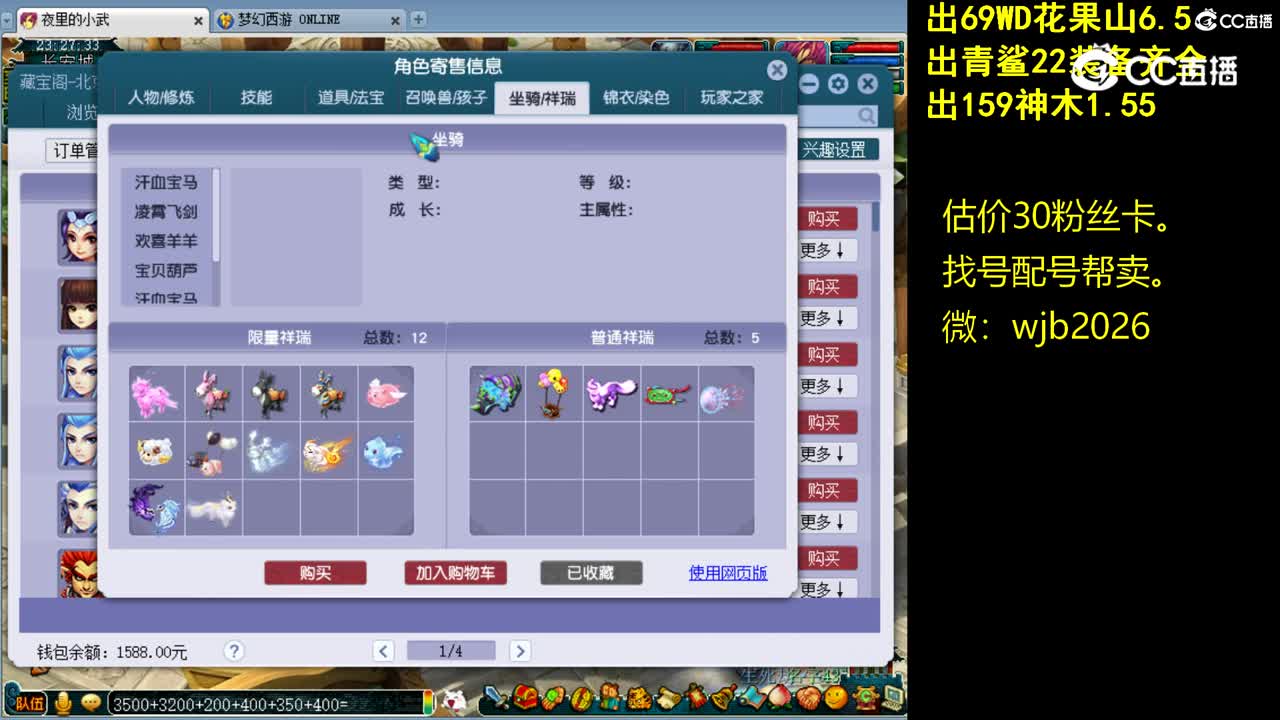
Task: Select the pink donkey limited mount
Action: tap(214, 393)
